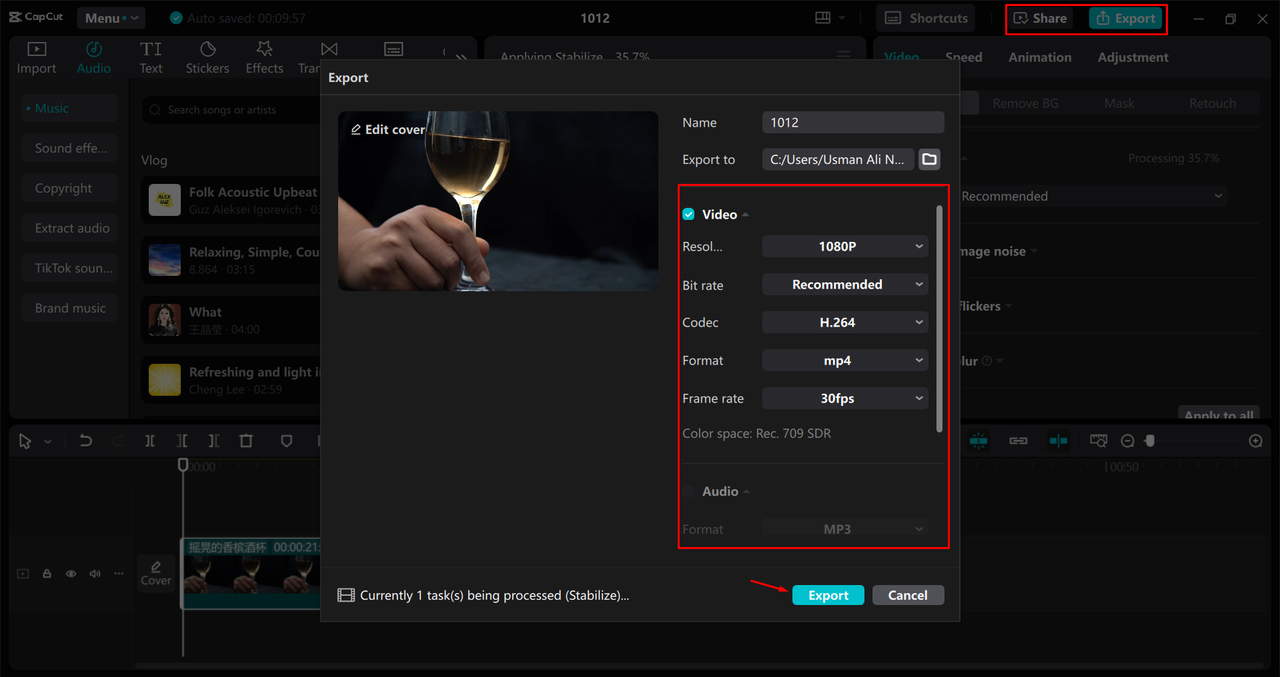Click the timeline zoom slider handle

pyautogui.click(x=1150, y=441)
